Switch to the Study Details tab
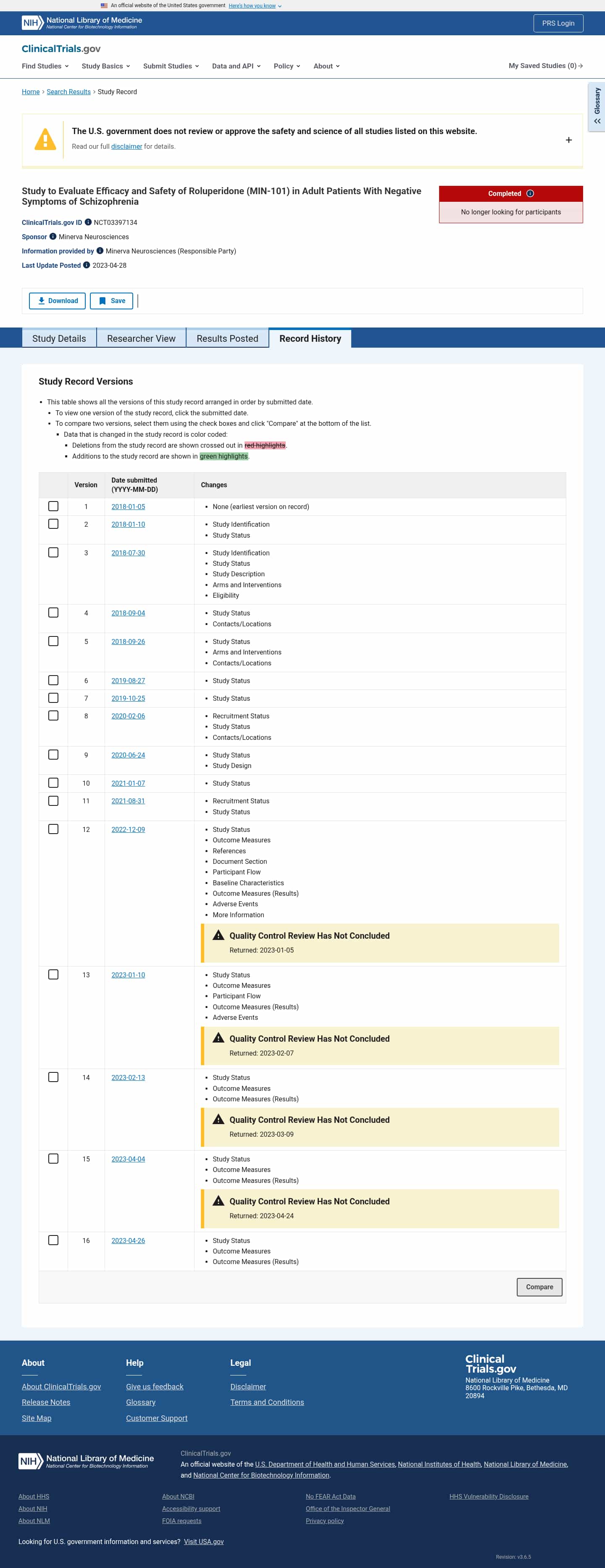 [59, 338]
